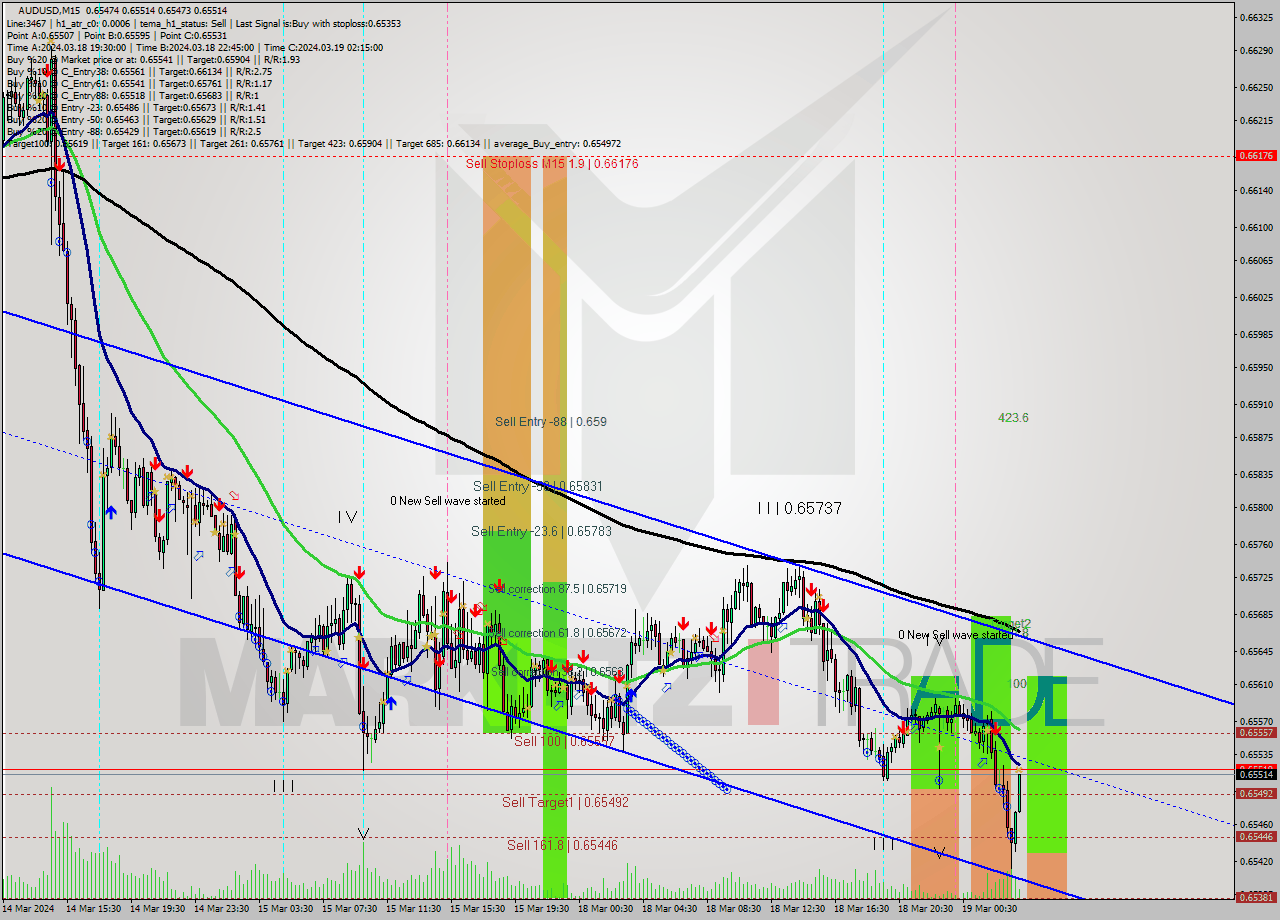The height and width of the screenshot is (920, 1280).
Task: Select the pink hollow down arrow near 14 Mar 23:30
Action: click(x=233, y=496)
